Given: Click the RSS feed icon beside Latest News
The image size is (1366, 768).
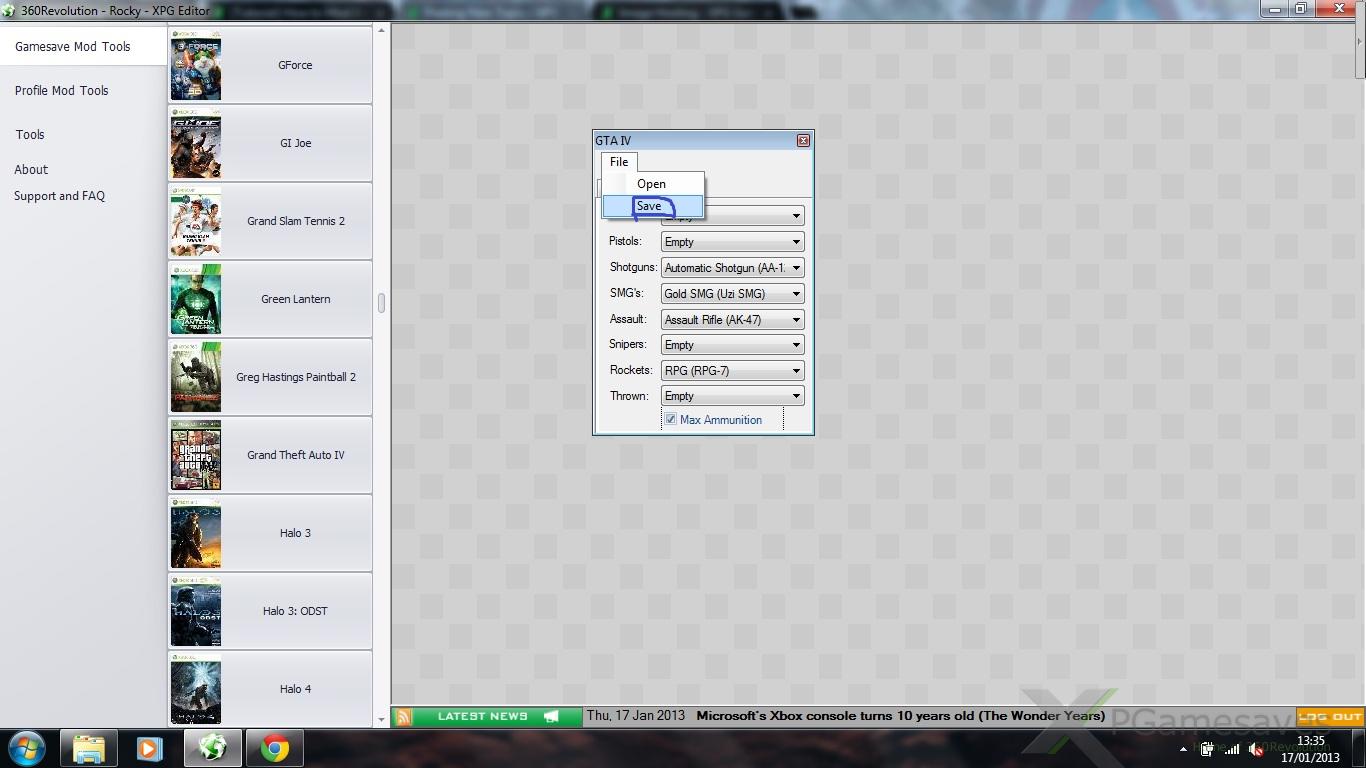Looking at the screenshot, I should (x=403, y=717).
